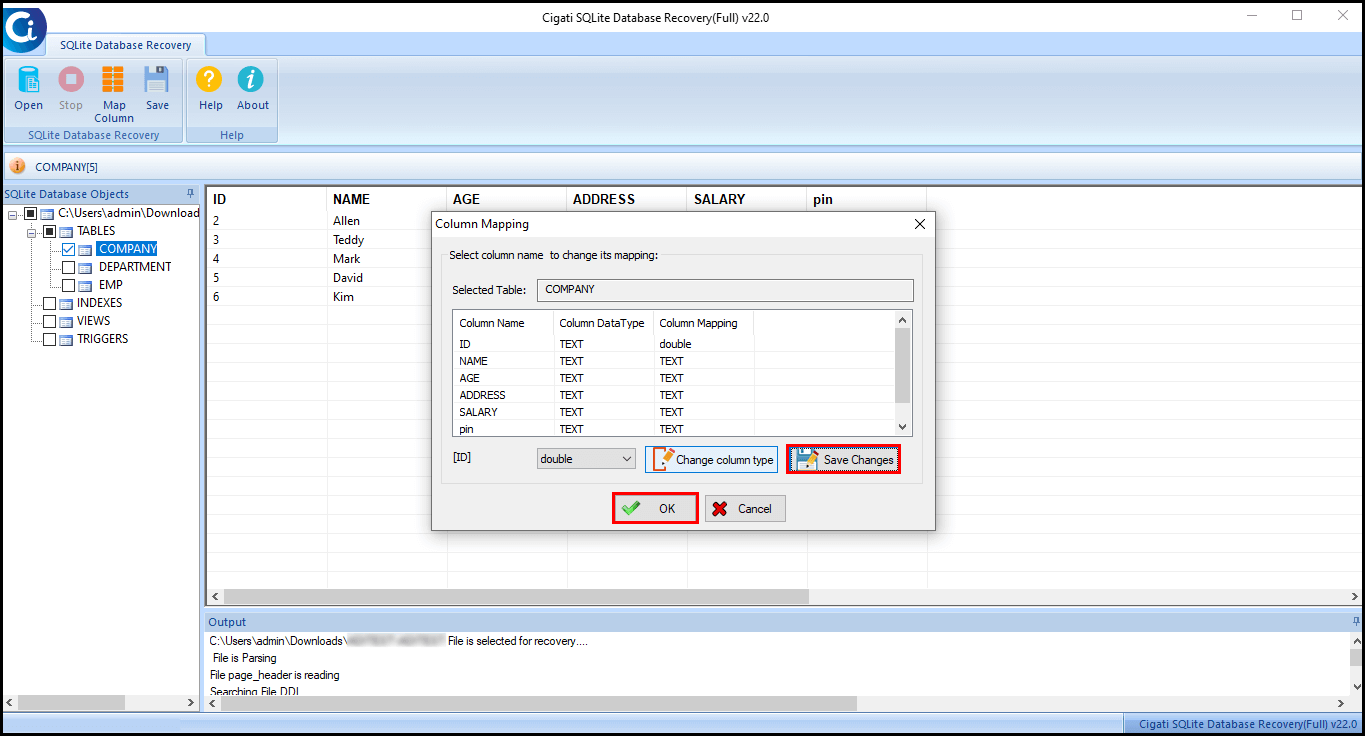The image size is (1365, 736).
Task: Click the Output panel scrollbar down arrow
Action: point(1356,687)
